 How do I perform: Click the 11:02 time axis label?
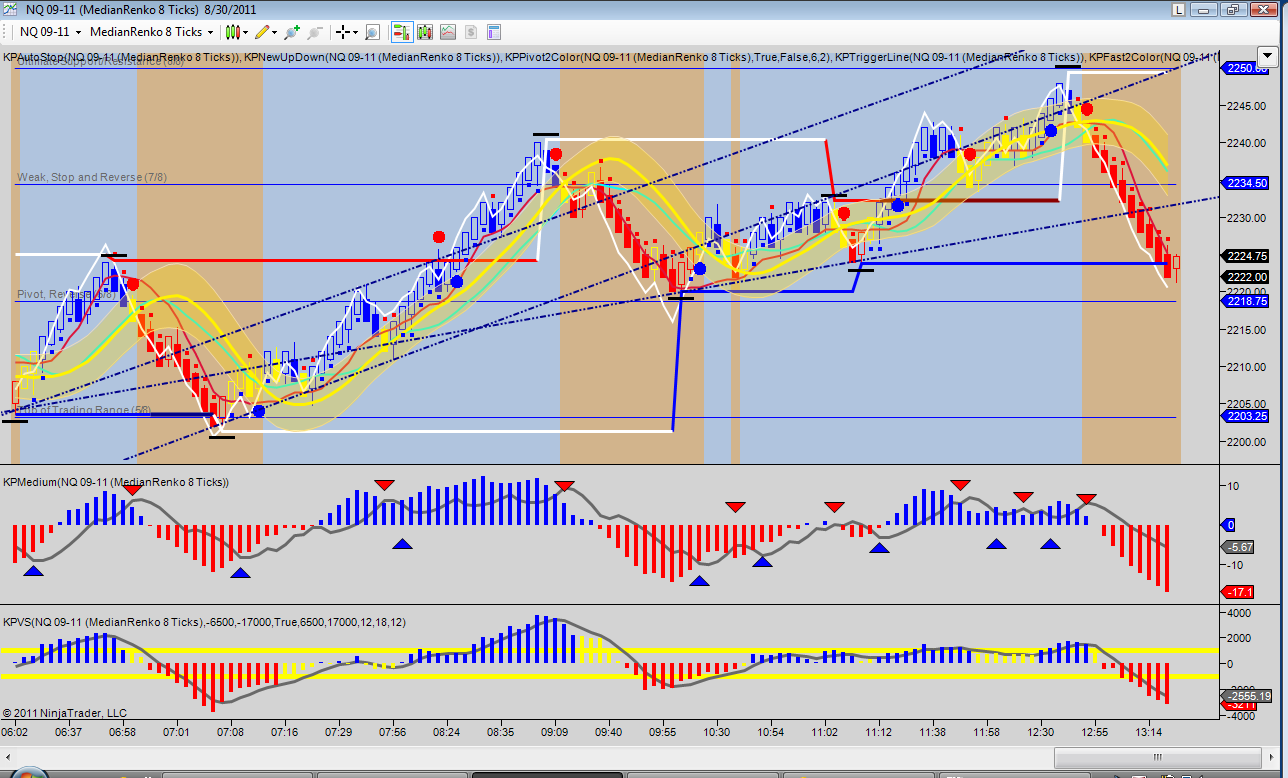[825, 732]
